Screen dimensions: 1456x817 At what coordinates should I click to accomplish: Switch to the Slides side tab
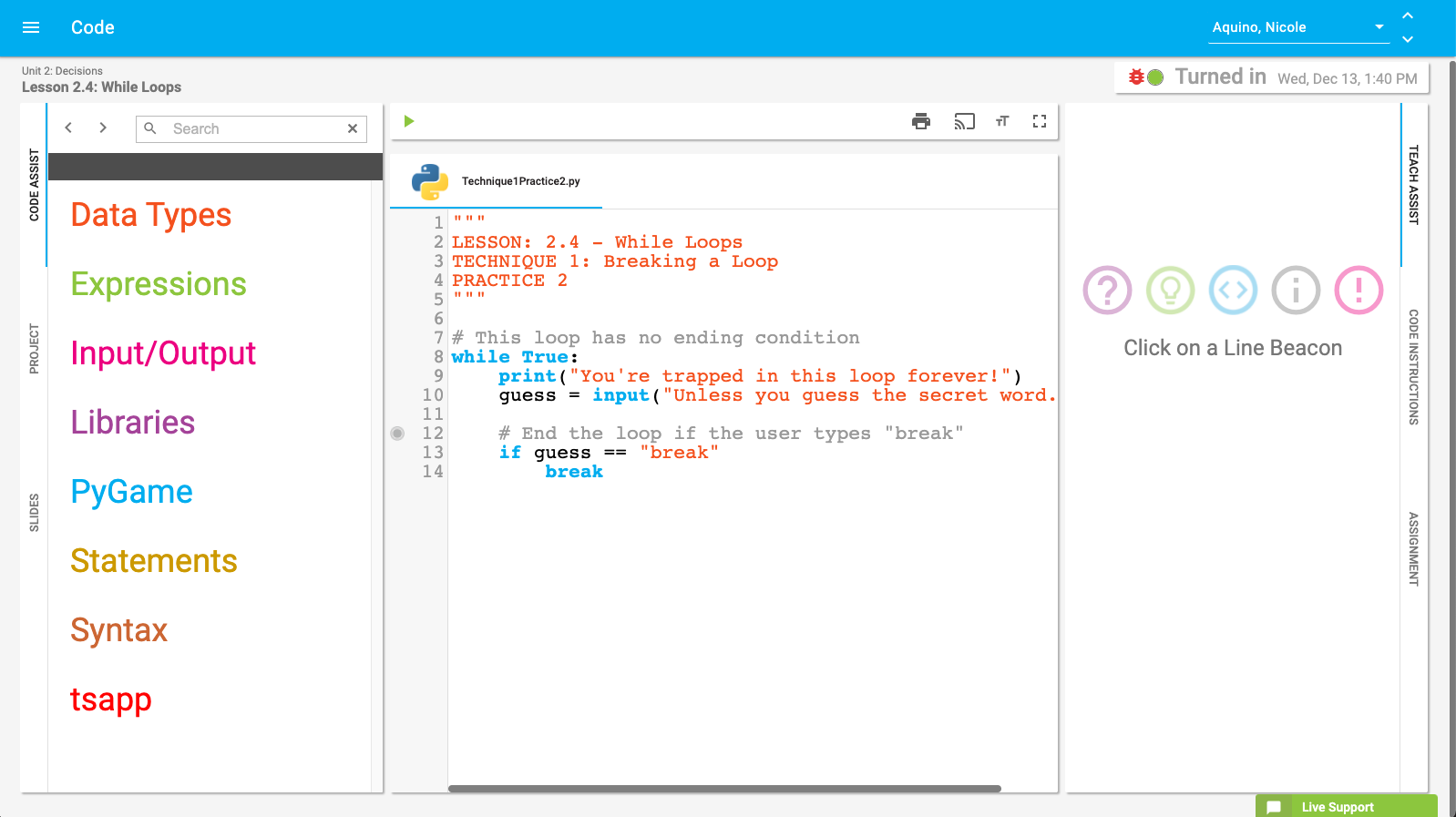[x=35, y=513]
